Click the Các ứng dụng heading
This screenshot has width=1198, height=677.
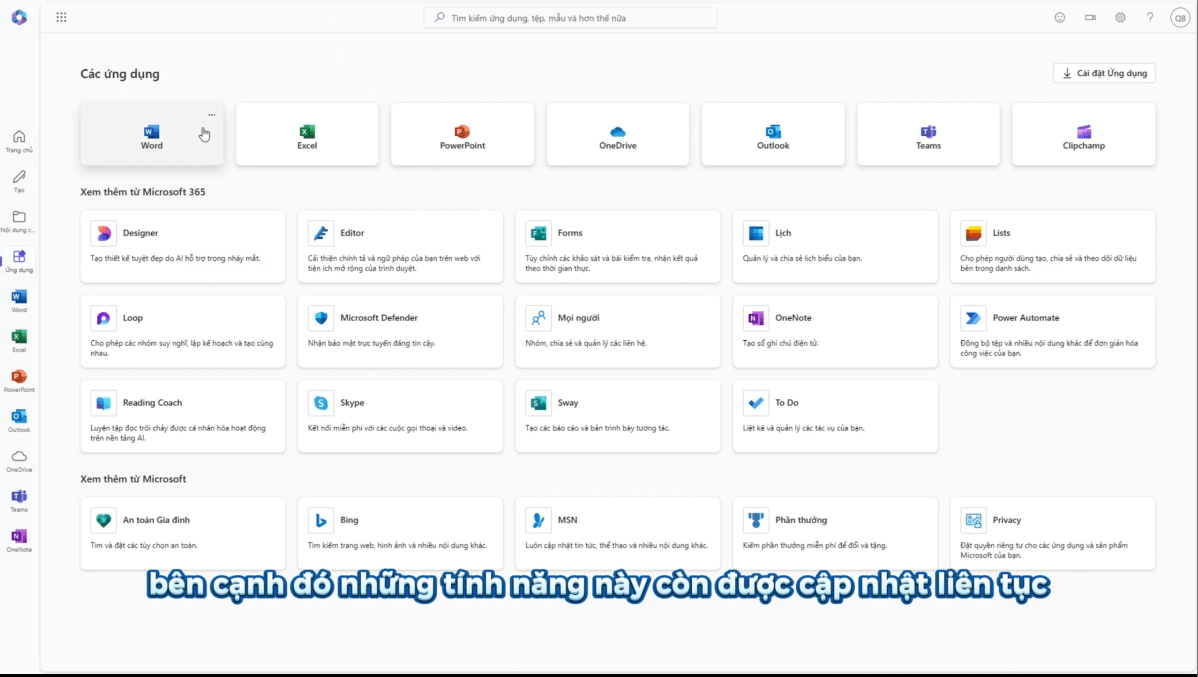pos(120,74)
